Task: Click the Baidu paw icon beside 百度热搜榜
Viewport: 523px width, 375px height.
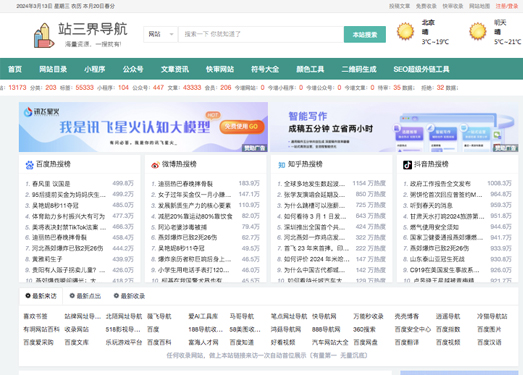Action: [x=29, y=165]
